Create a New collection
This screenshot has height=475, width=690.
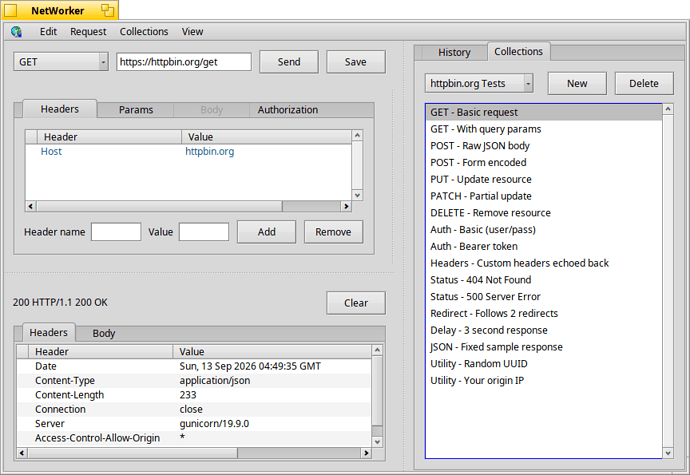pos(577,83)
